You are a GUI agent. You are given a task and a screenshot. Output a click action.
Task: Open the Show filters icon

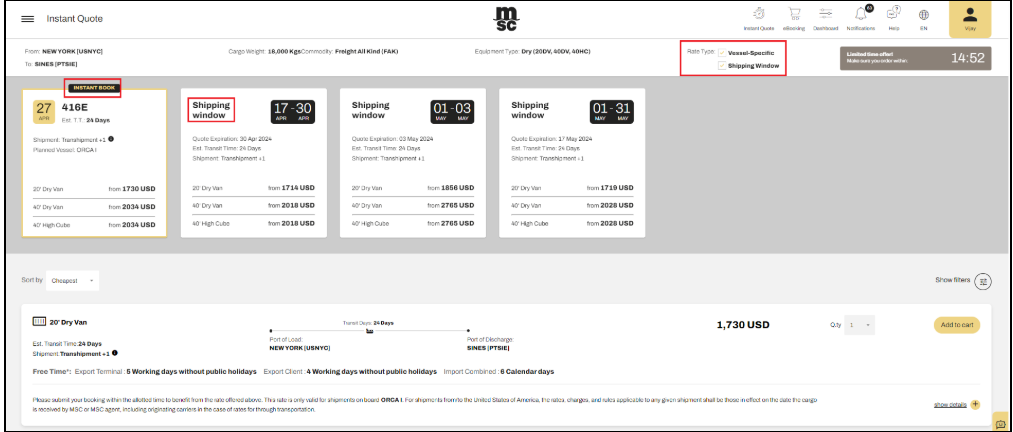[983, 281]
